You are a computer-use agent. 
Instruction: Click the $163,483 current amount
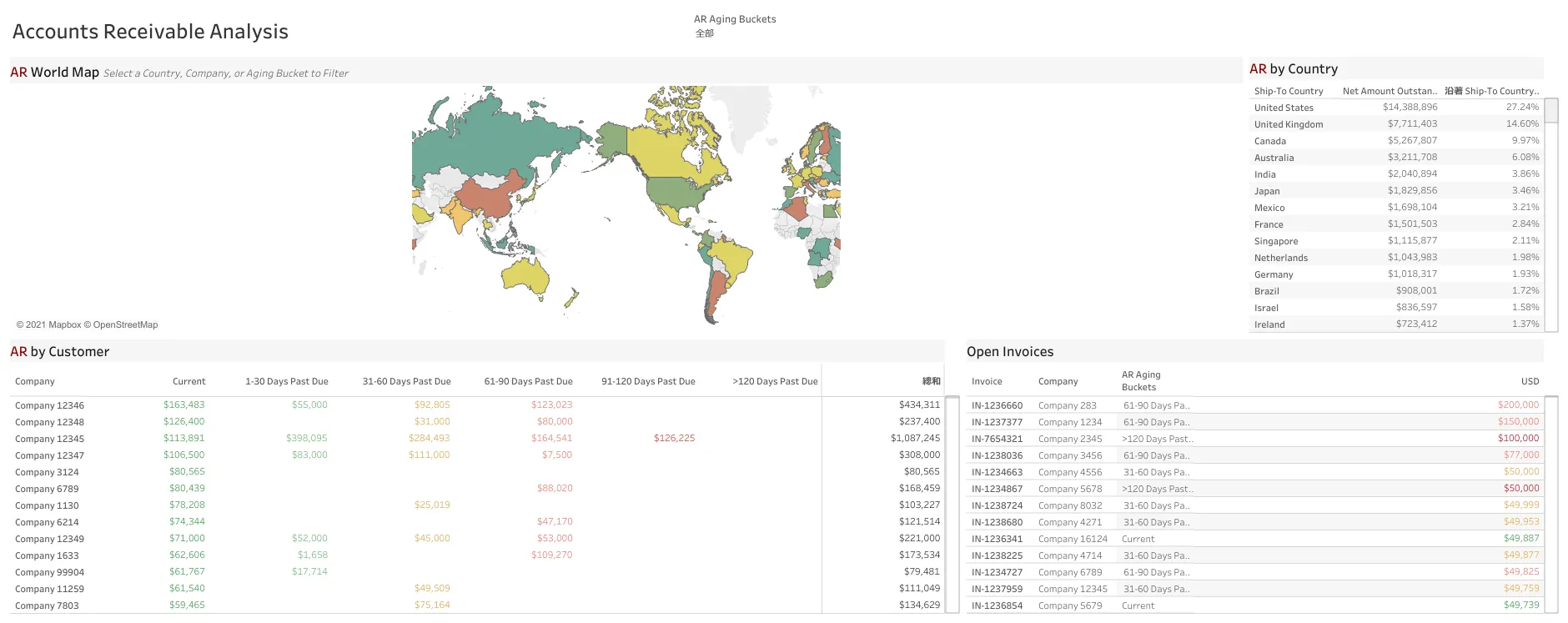183,404
